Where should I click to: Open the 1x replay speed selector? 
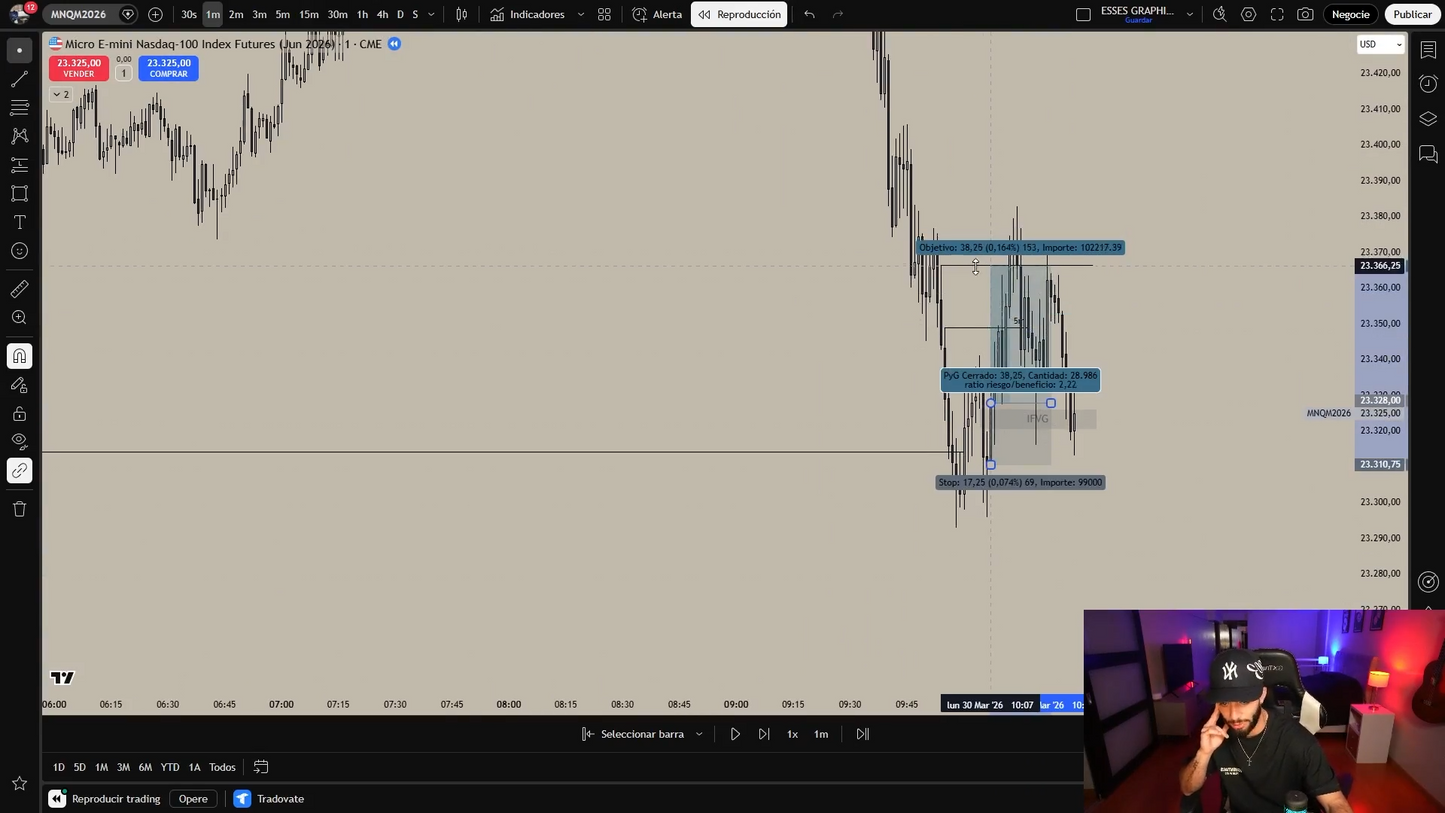[792, 734]
